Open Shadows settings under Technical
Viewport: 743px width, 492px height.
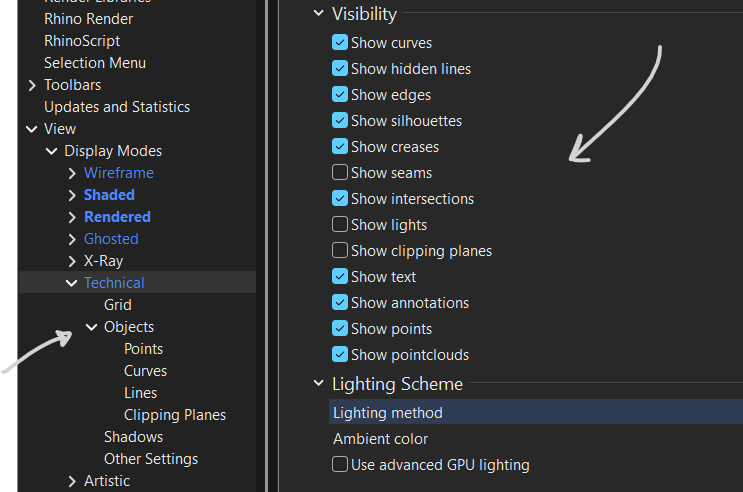coord(133,437)
